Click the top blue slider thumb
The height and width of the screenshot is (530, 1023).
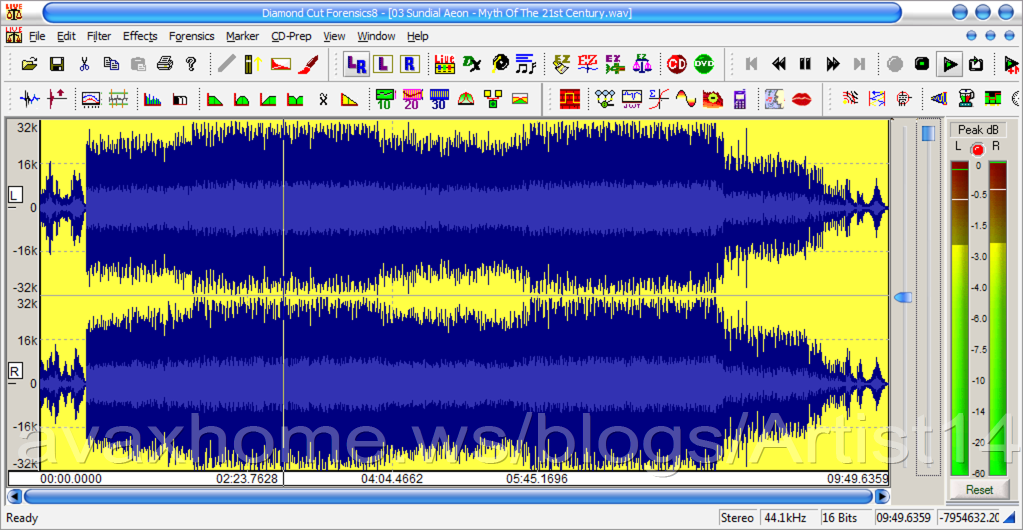point(928,133)
